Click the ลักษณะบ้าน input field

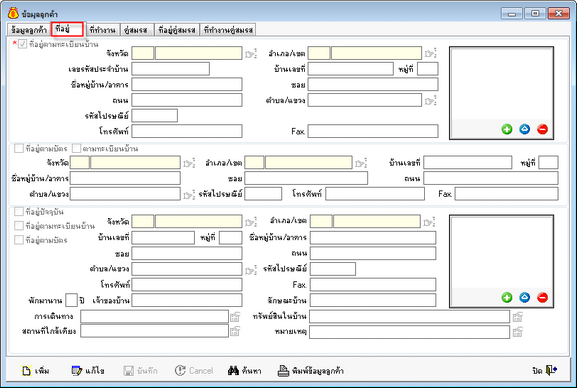pyautogui.click(x=373, y=300)
